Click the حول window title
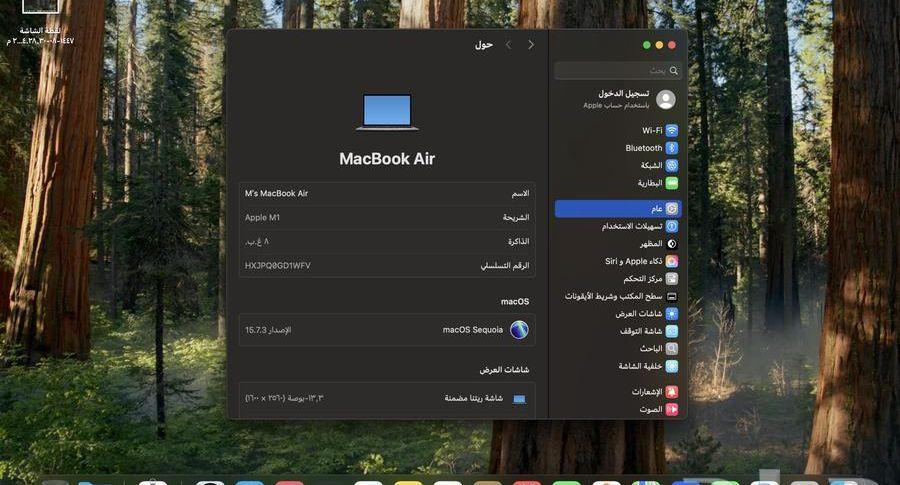The width and height of the screenshot is (900, 485). coord(484,44)
